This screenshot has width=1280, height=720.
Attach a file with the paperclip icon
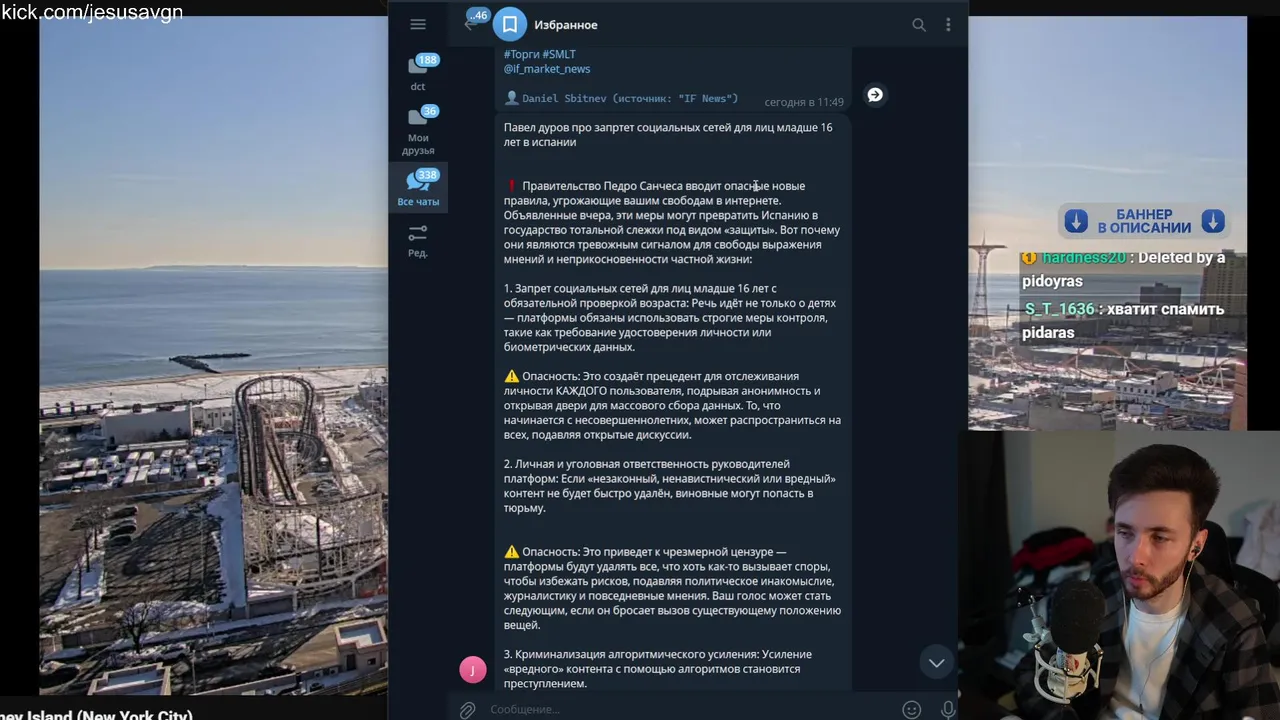tap(467, 710)
